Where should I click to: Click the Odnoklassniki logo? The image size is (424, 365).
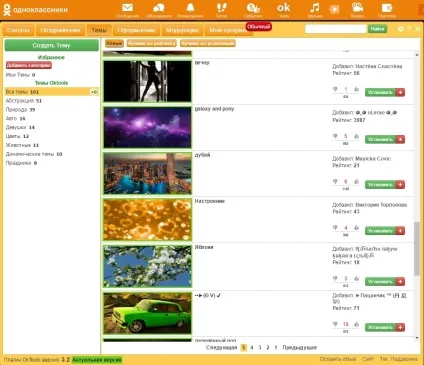pyautogui.click(x=35, y=10)
